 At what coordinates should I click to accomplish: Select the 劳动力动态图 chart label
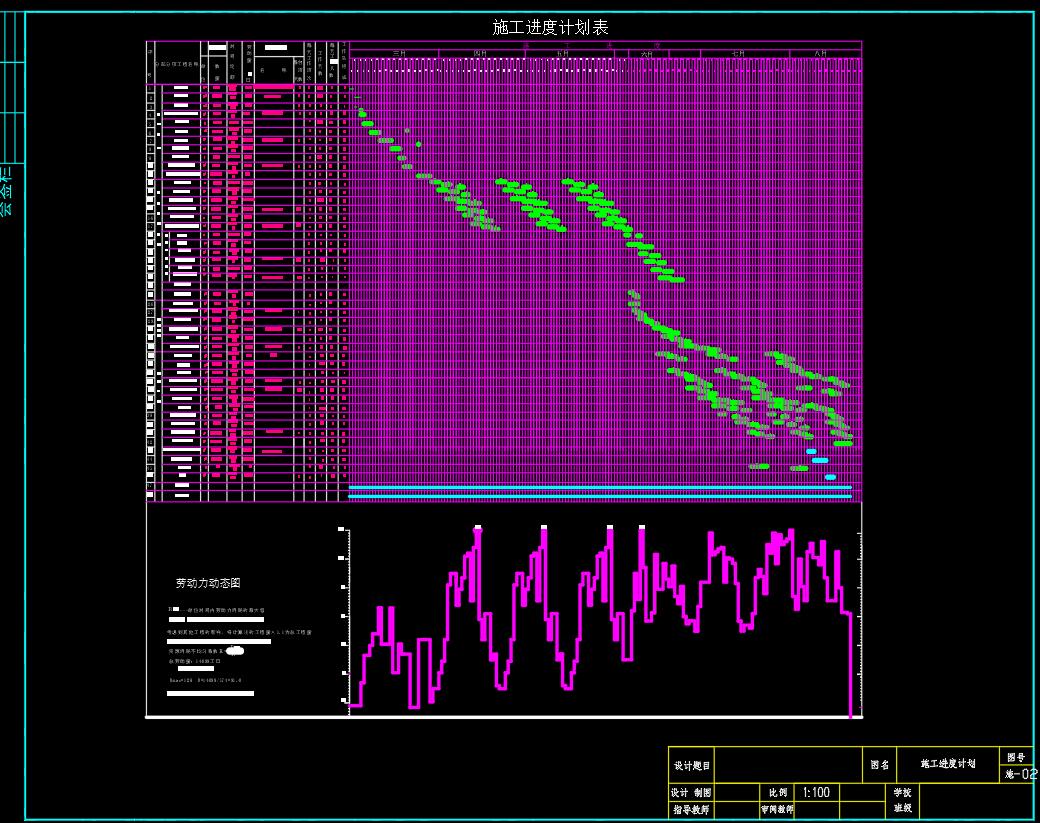(208, 583)
